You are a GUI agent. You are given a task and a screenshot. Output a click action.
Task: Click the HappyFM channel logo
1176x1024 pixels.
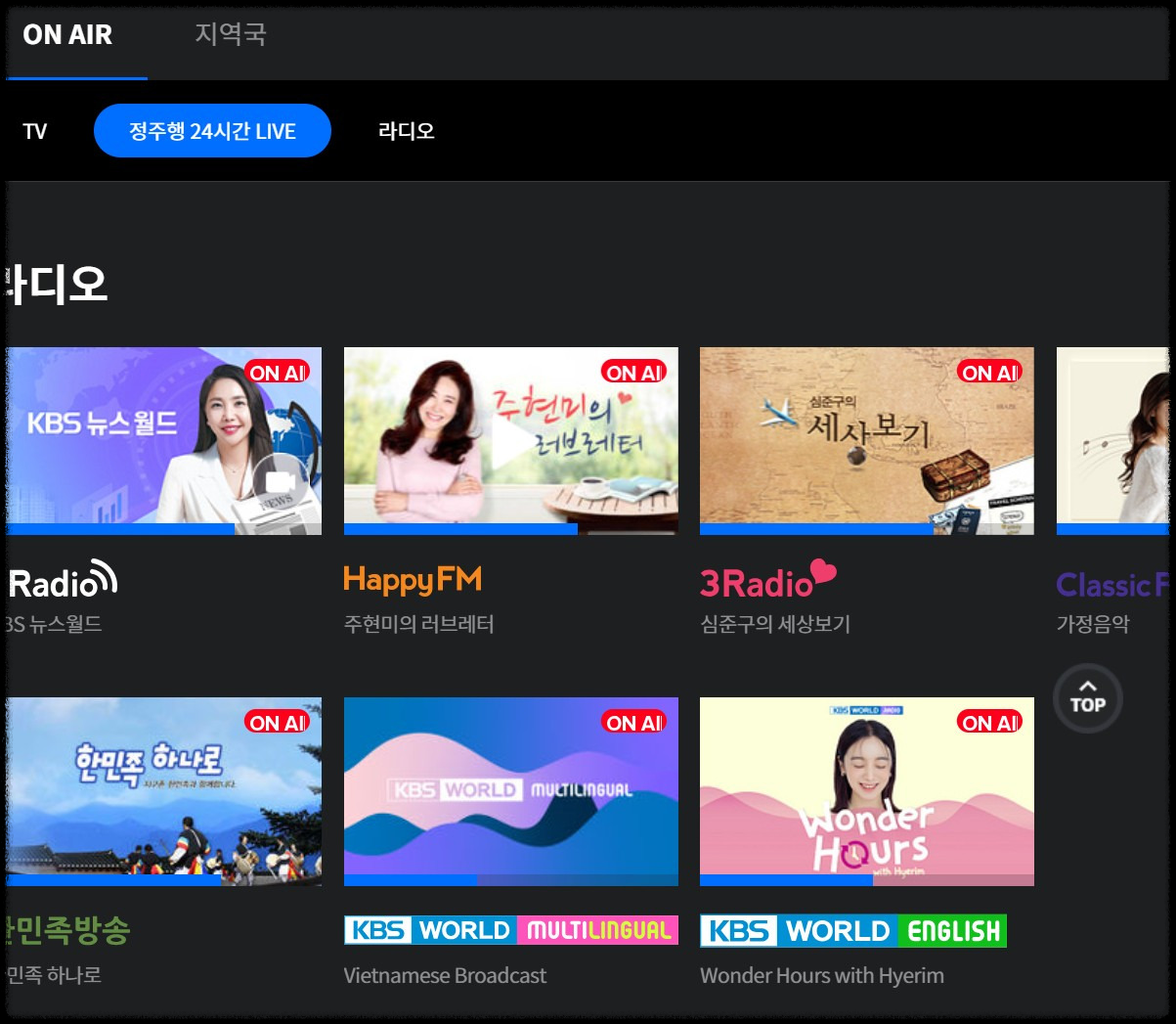tap(413, 580)
